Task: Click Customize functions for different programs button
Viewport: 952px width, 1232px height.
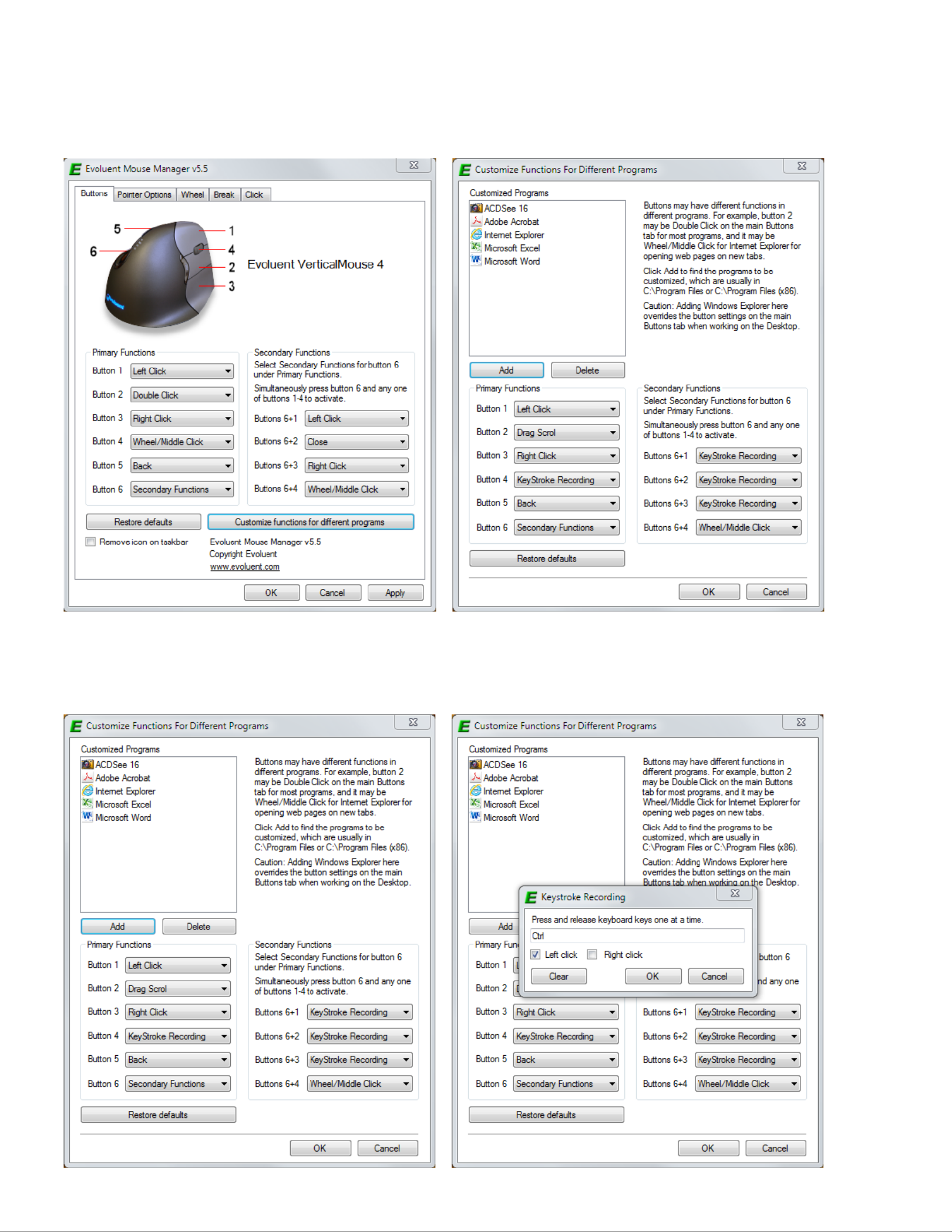Action: pos(310,522)
